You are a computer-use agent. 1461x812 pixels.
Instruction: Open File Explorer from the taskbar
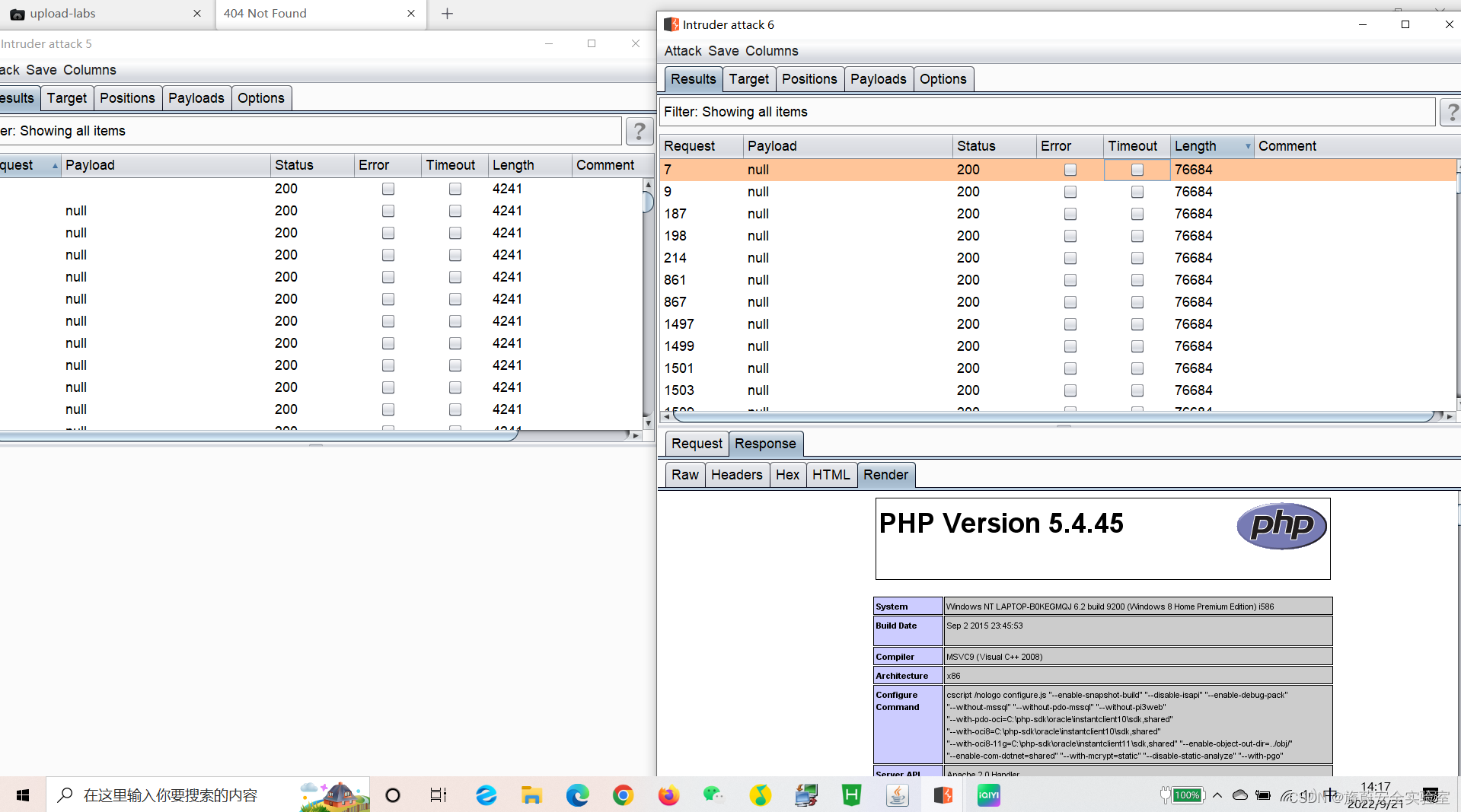click(531, 795)
